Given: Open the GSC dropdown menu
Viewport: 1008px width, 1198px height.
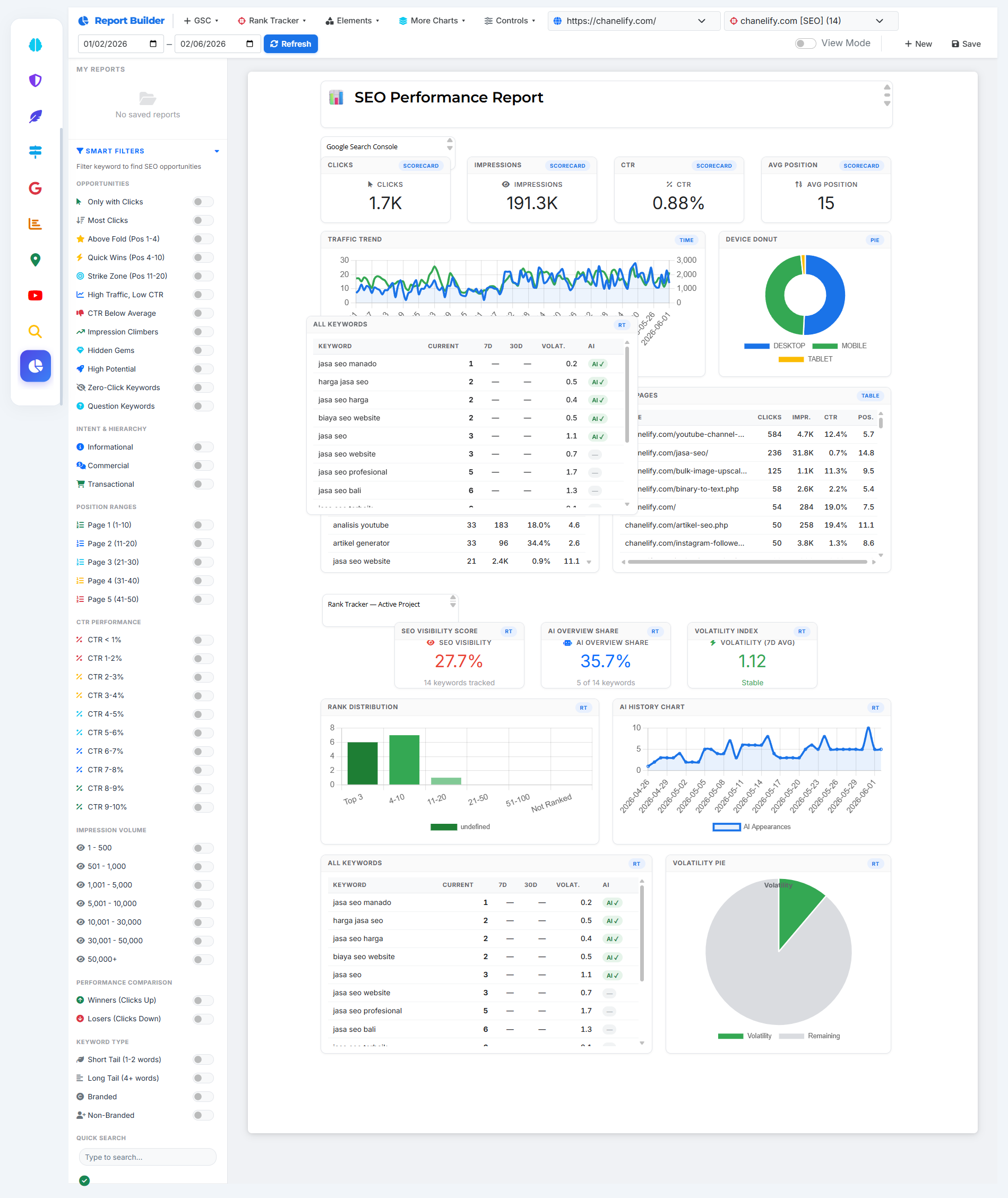Looking at the screenshot, I should pyautogui.click(x=201, y=21).
